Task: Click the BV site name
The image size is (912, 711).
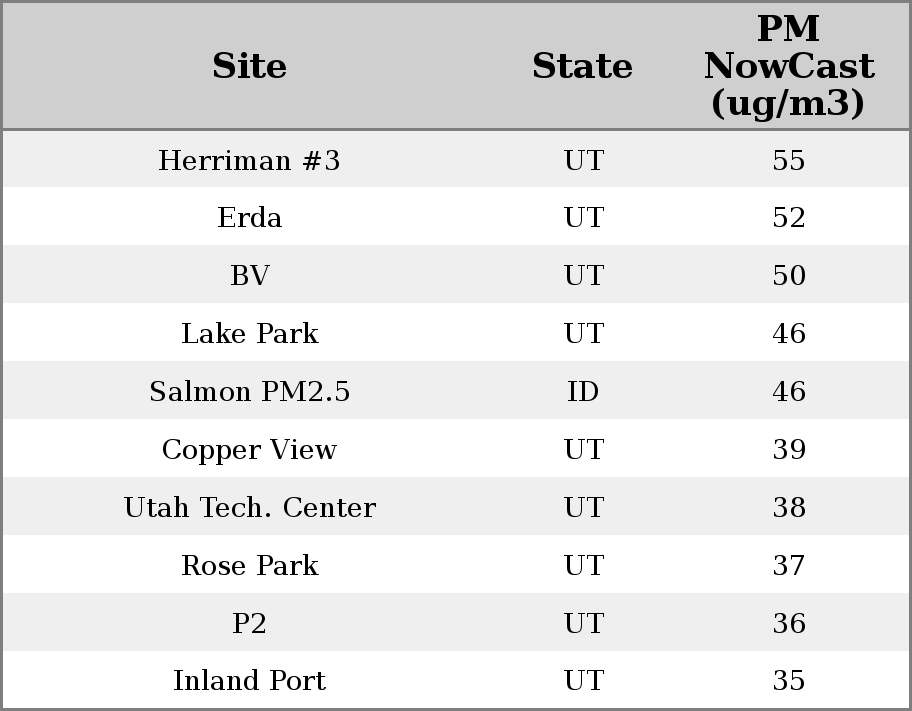Action: (249, 276)
